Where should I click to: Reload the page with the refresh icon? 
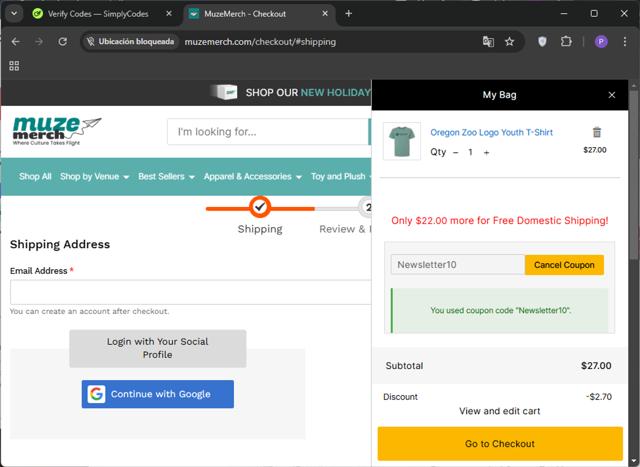[x=62, y=42]
